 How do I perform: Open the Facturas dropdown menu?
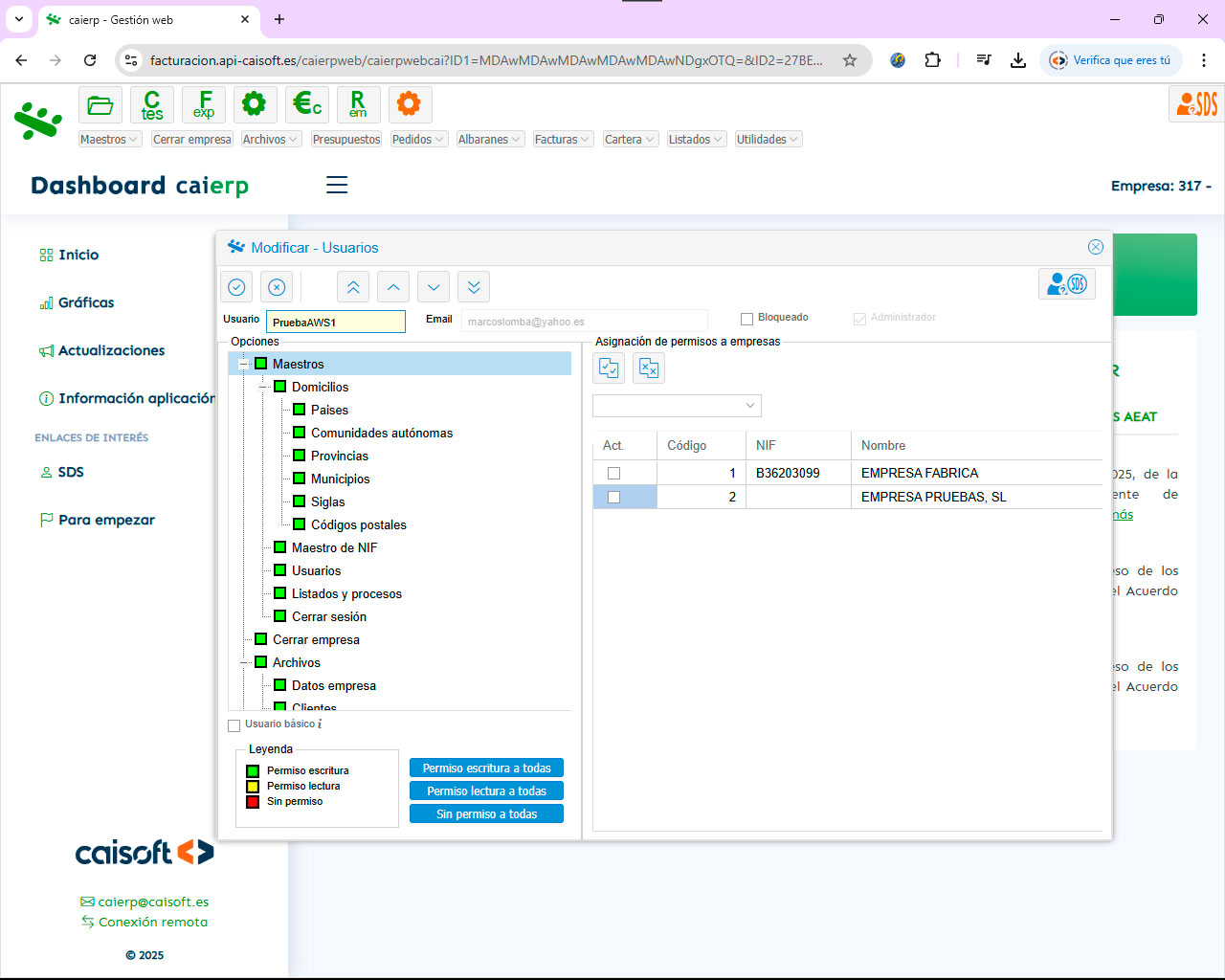click(563, 140)
